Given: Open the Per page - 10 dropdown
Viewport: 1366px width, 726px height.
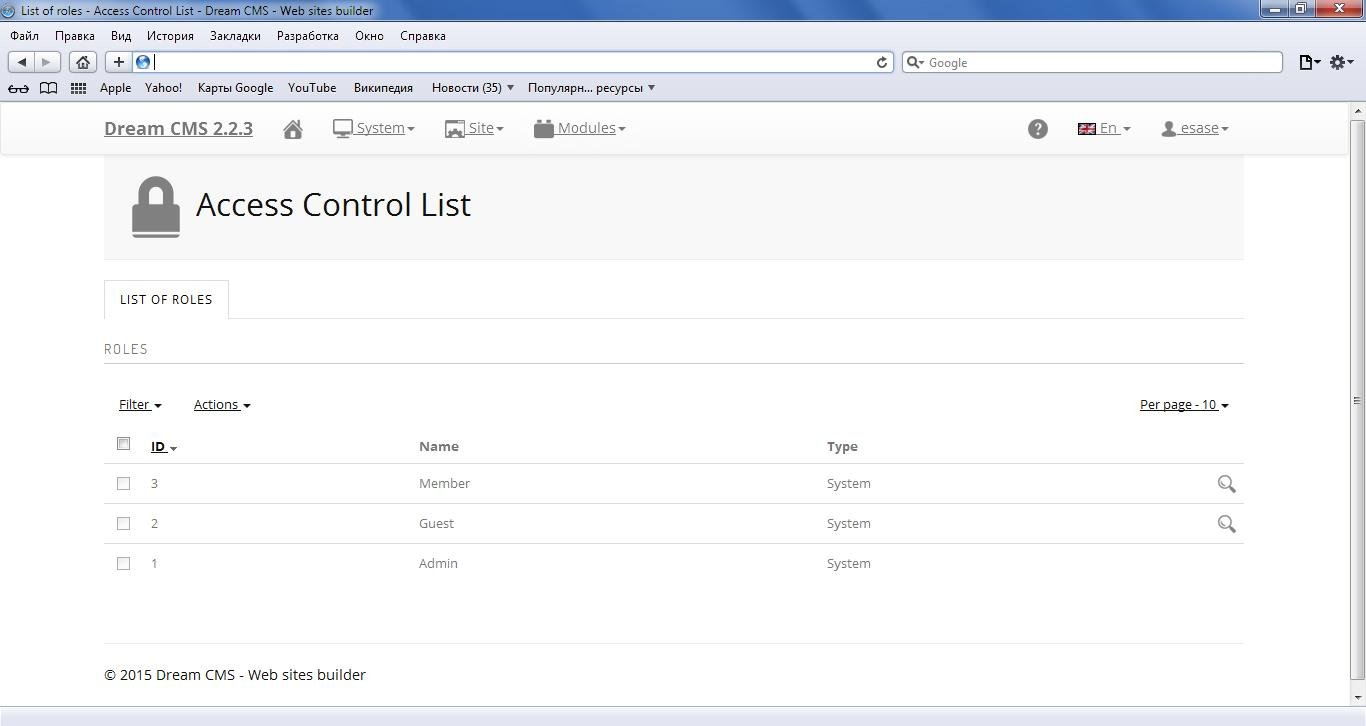Looking at the screenshot, I should [1183, 404].
